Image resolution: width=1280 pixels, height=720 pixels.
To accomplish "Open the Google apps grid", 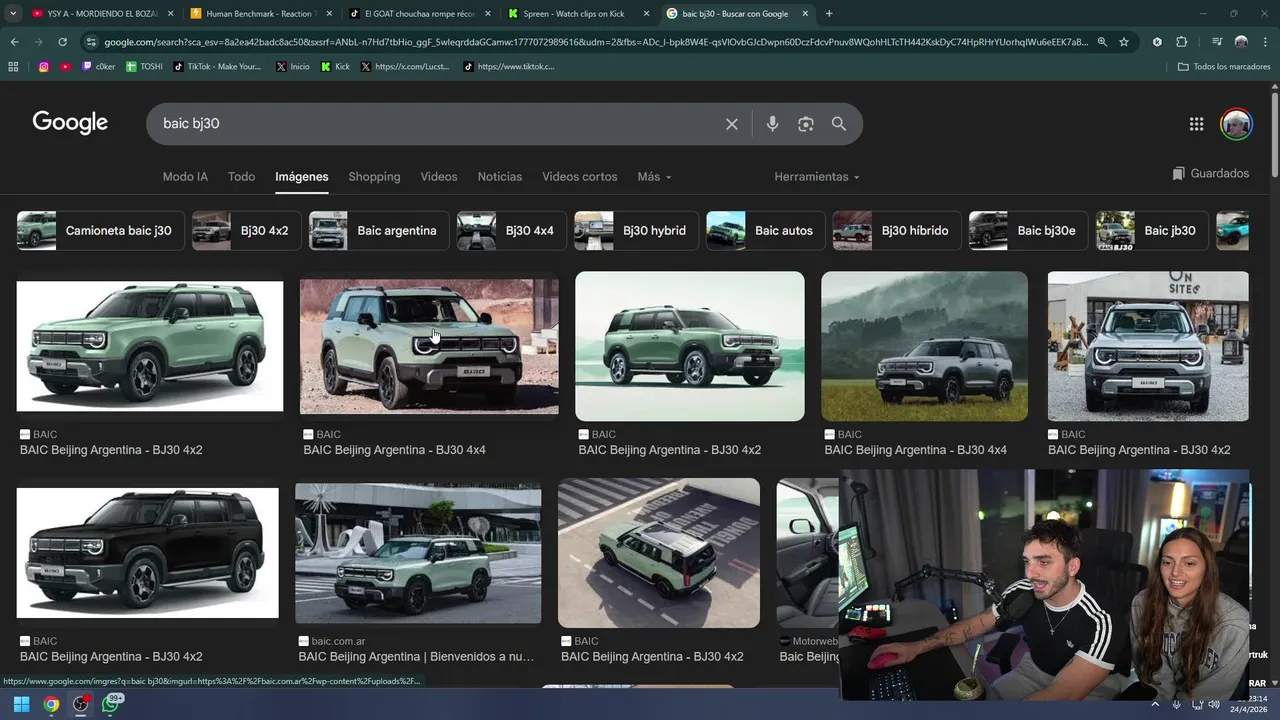I will coord(1196,124).
